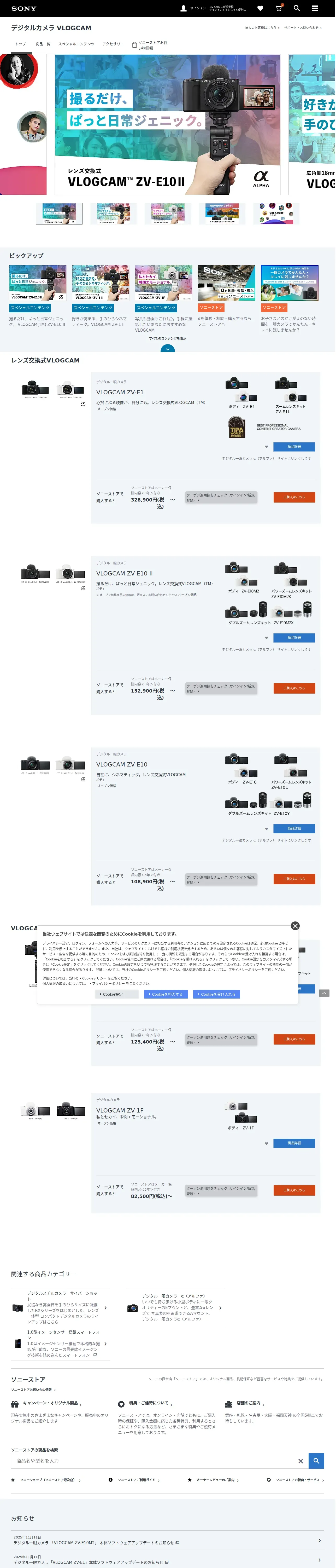This screenshot has height=1568, width=336.
Task: Expand the first 2025年11月11日 news item chevron
Action: point(320,1540)
